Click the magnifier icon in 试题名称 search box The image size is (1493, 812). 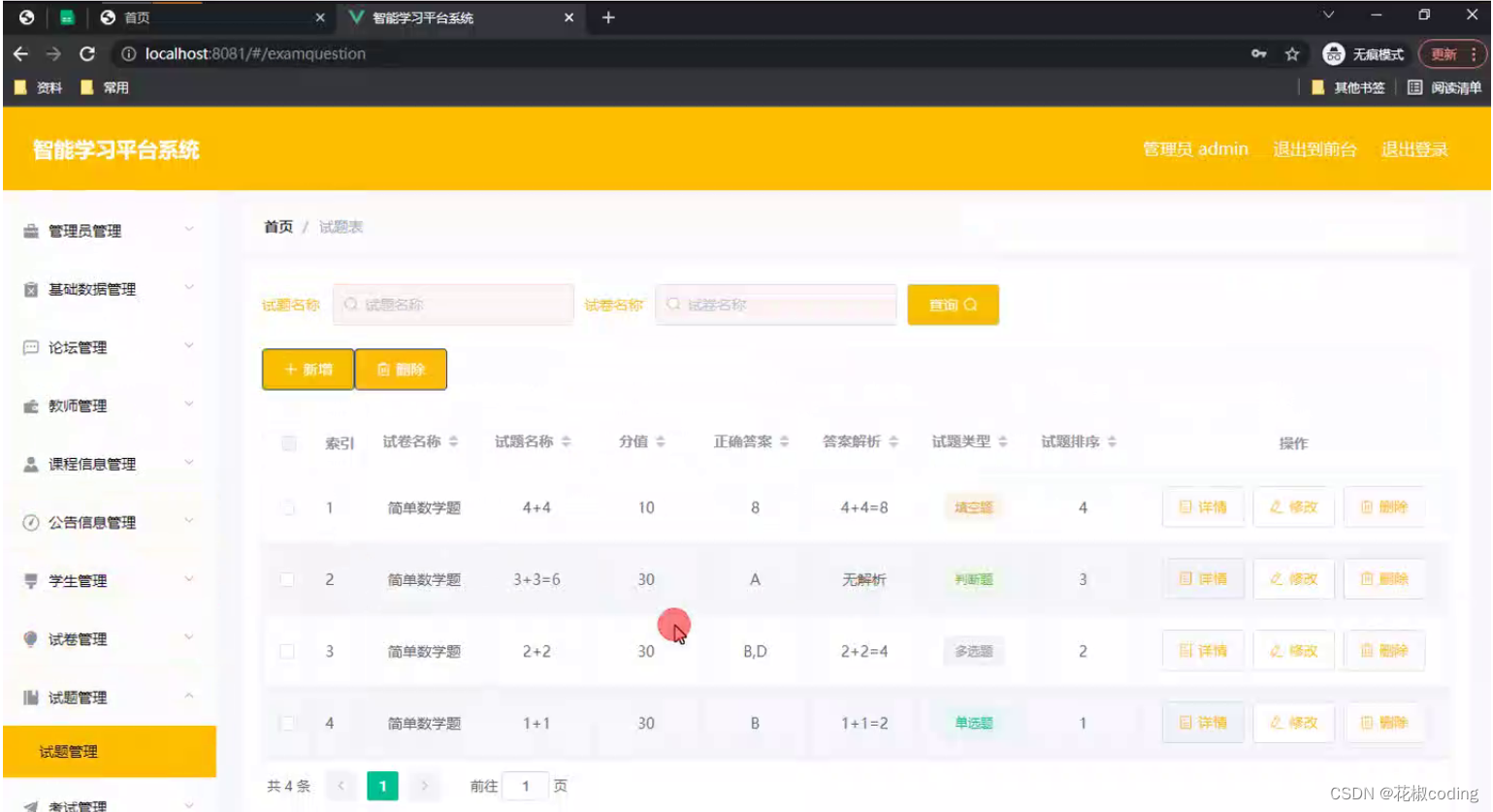click(349, 304)
